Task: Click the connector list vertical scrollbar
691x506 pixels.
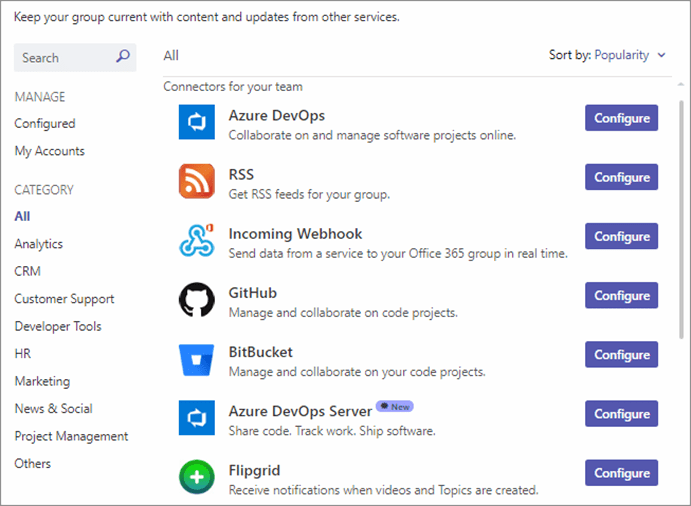Action: pyautogui.click(x=681, y=220)
